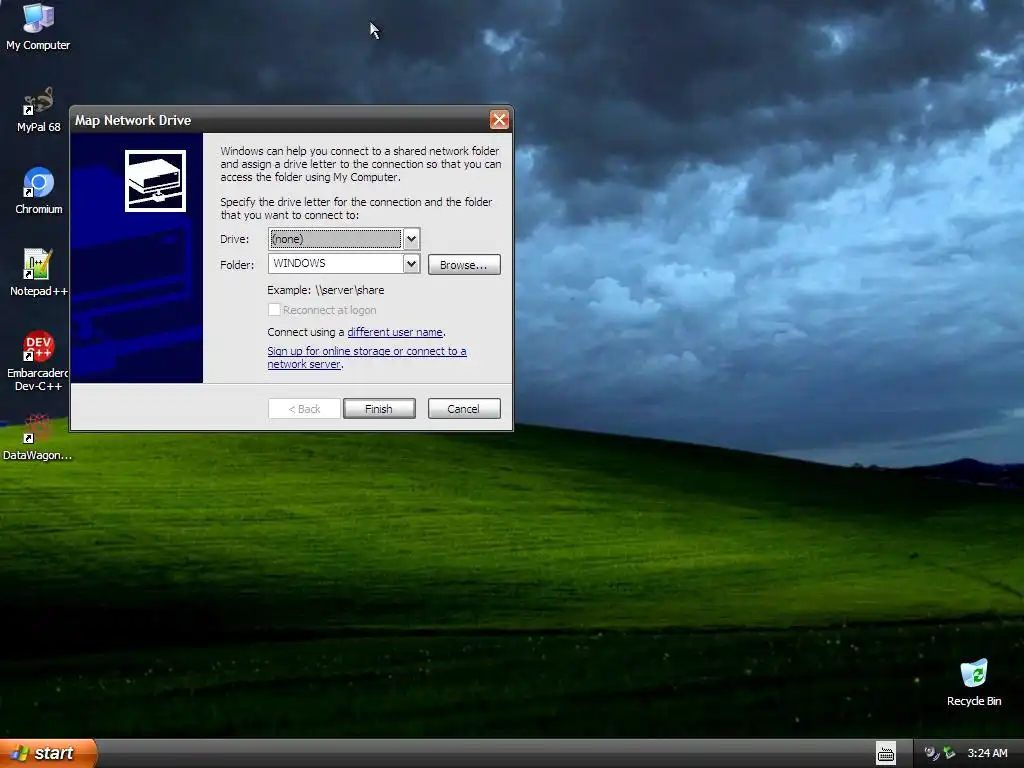Click the Finish button
1024x768 pixels.
coord(379,409)
